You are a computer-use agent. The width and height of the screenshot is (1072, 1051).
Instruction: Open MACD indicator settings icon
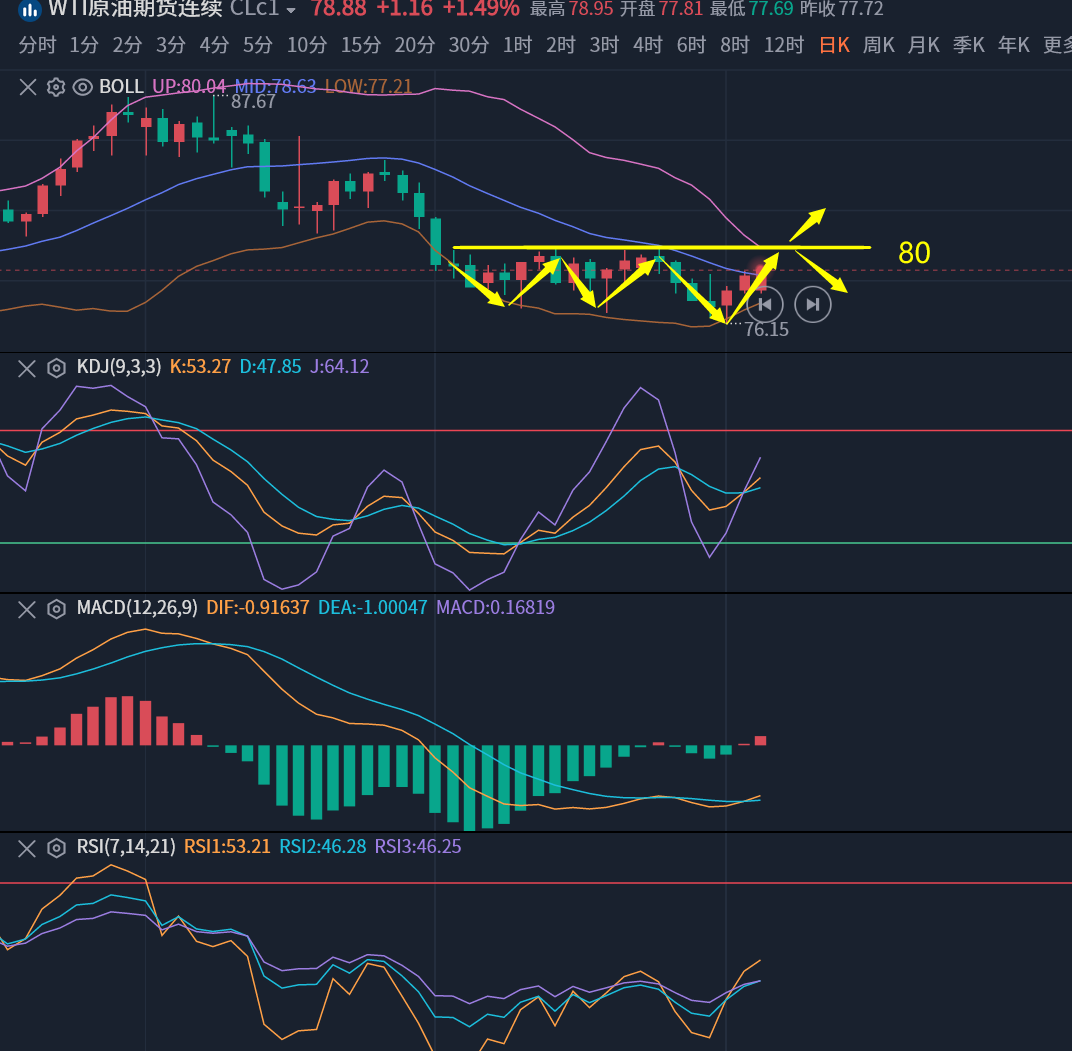point(56,608)
